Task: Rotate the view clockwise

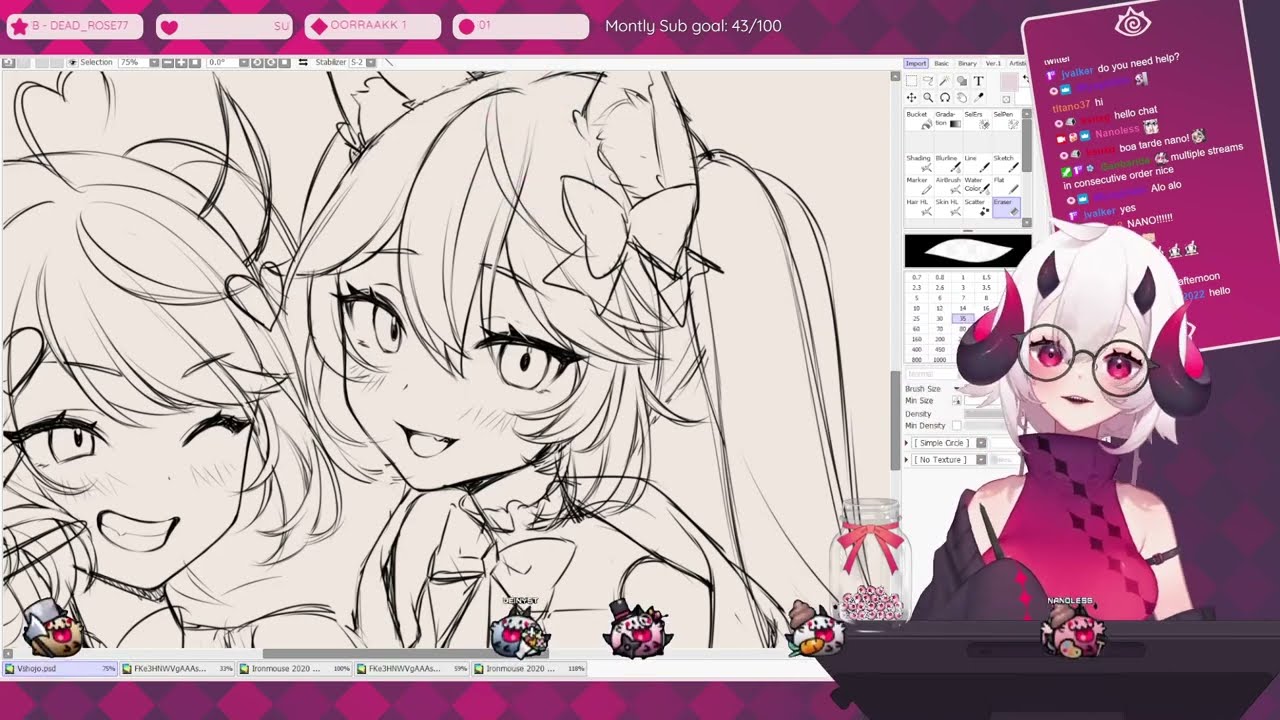Action: [x=271, y=62]
